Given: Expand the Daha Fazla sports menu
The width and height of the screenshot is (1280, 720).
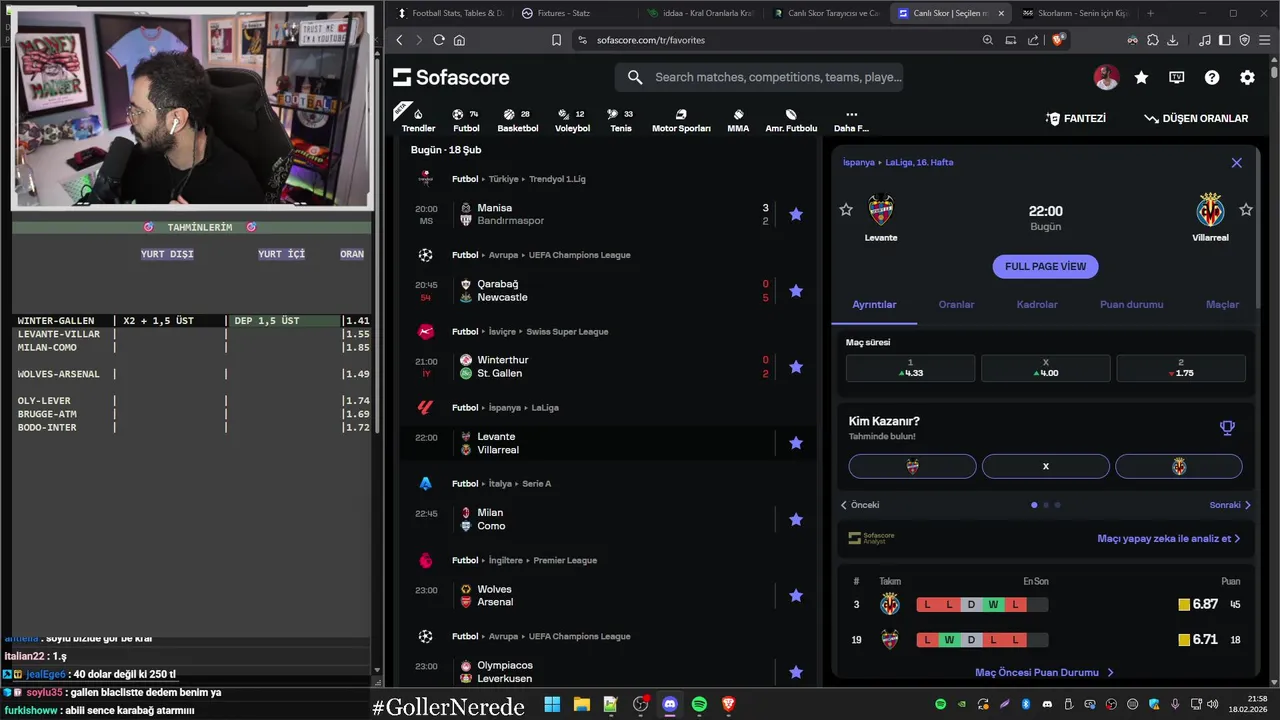Looking at the screenshot, I should click(851, 120).
